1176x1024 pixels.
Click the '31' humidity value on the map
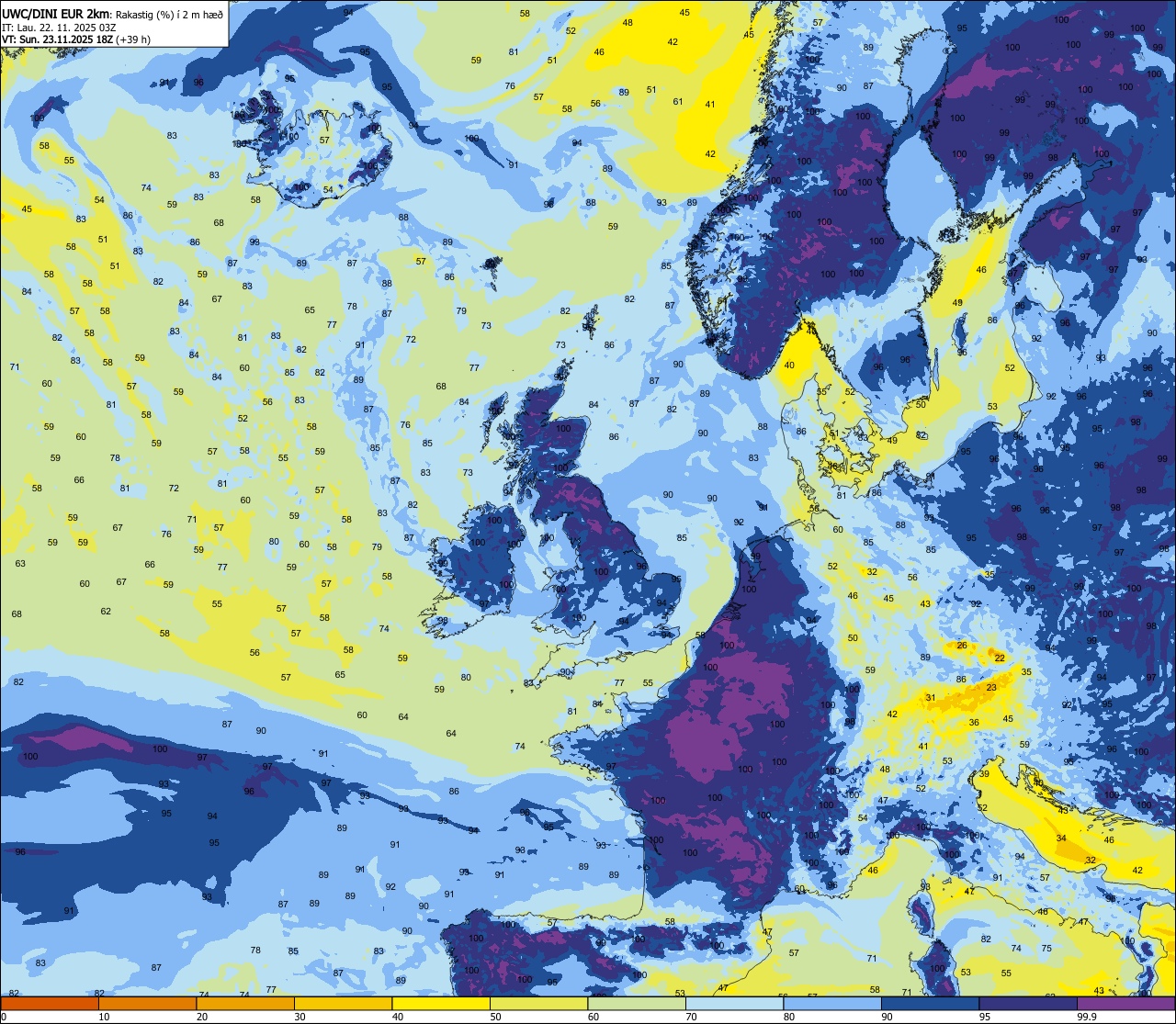point(930,698)
